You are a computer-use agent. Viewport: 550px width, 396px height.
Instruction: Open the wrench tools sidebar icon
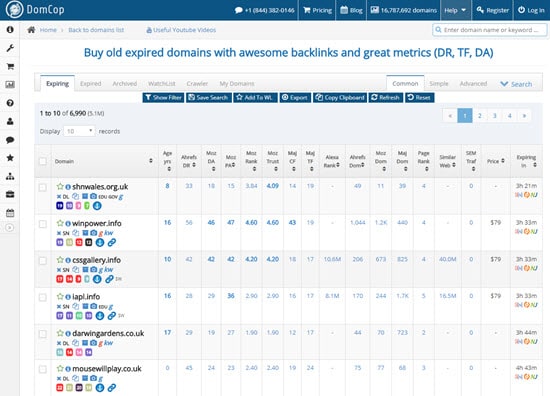(10, 48)
